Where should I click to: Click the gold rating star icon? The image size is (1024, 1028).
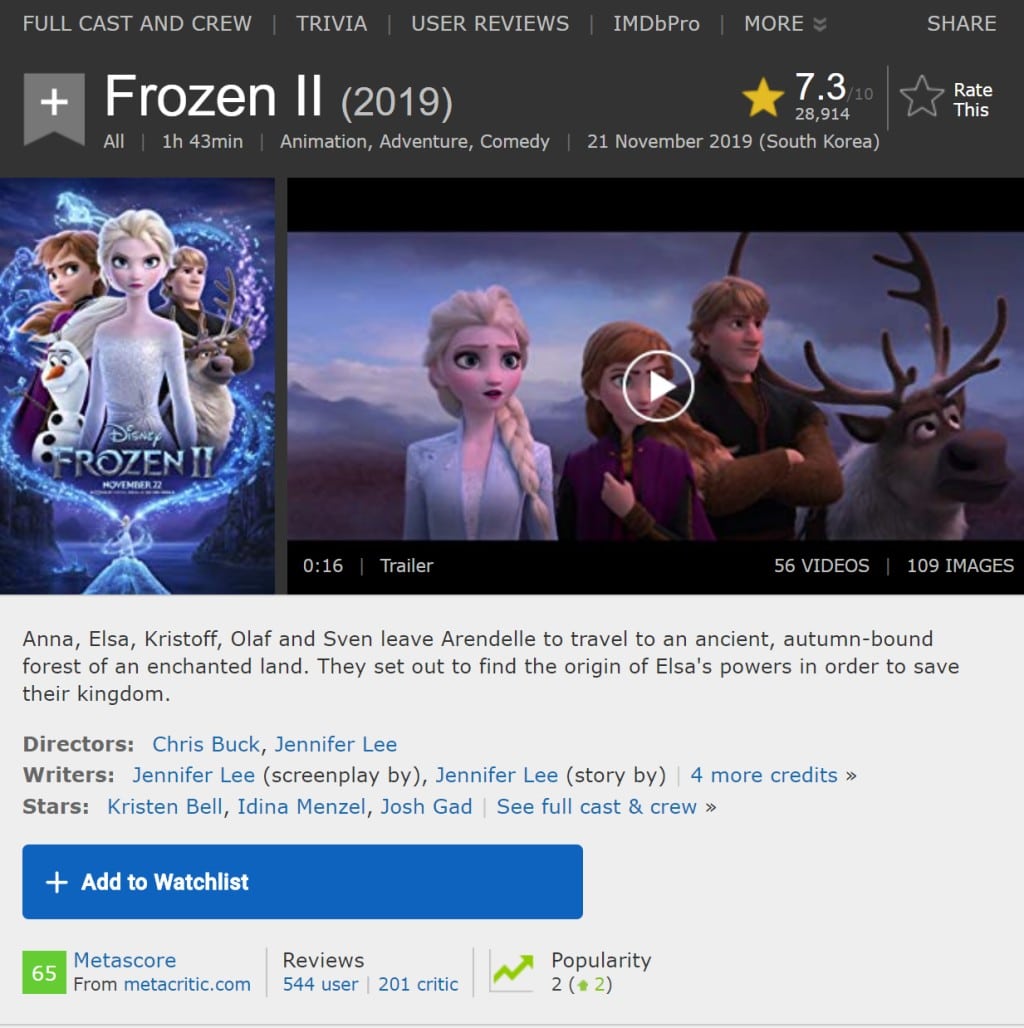tap(762, 97)
